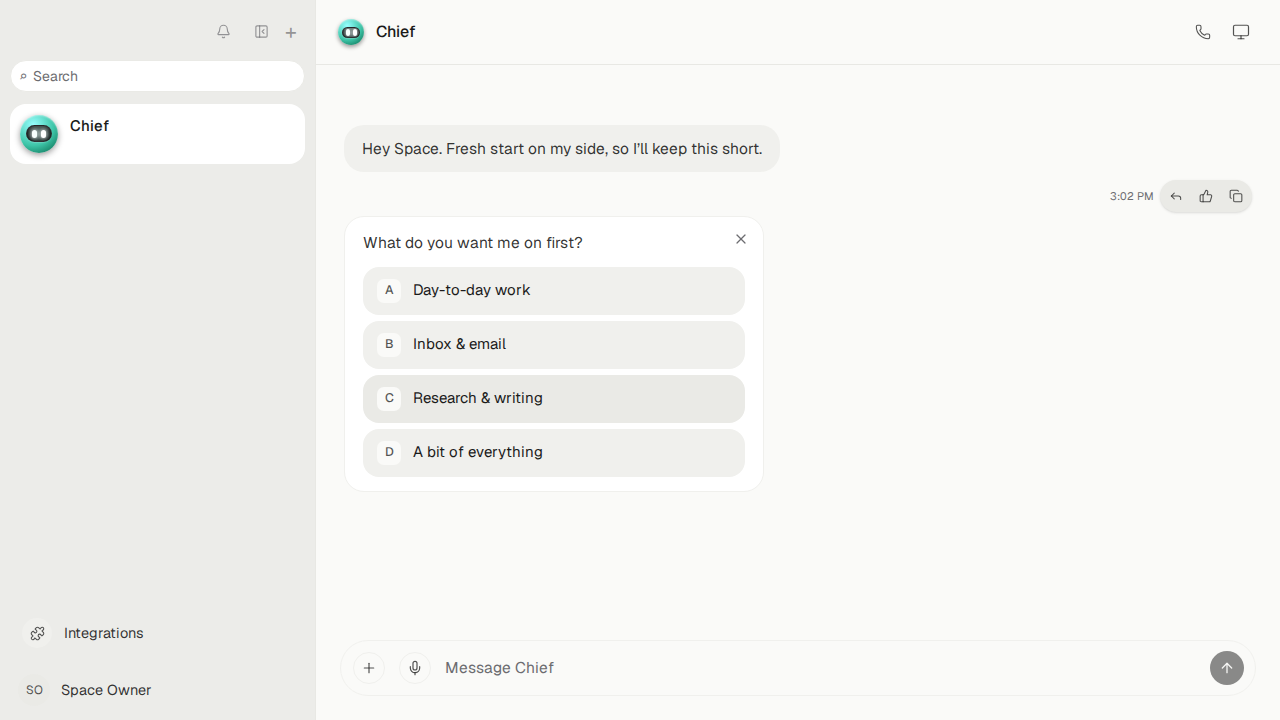
Task: Focus the Message Chief input field
Action: 820,668
